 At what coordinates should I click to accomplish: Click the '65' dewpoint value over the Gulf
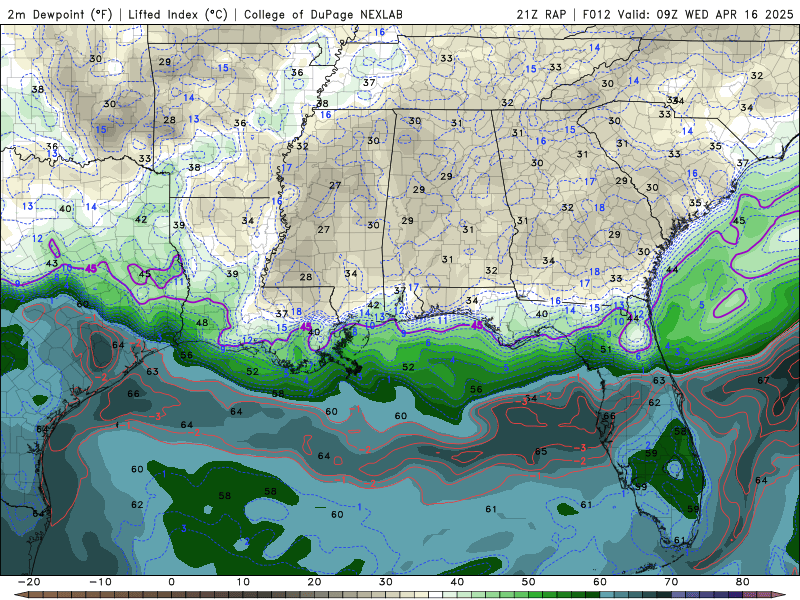click(541, 451)
